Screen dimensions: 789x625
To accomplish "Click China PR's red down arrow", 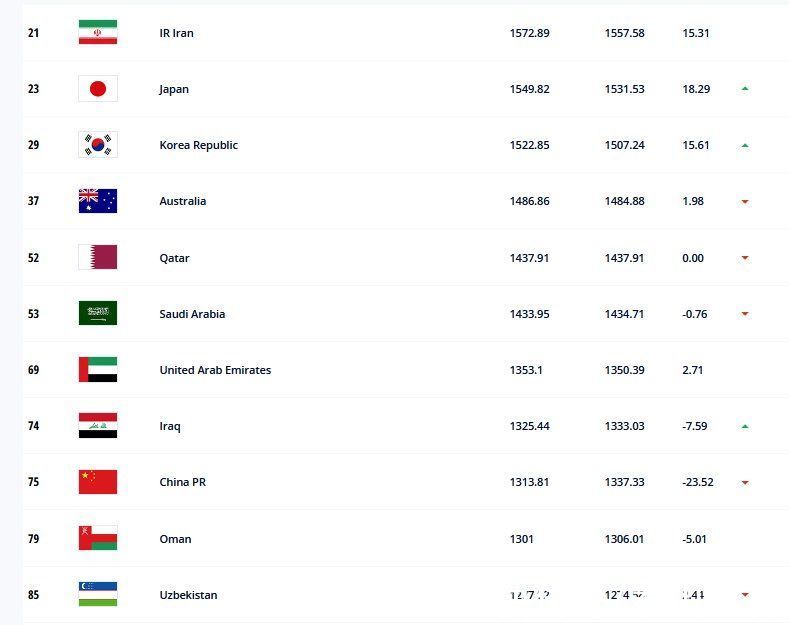I will [x=745, y=483].
